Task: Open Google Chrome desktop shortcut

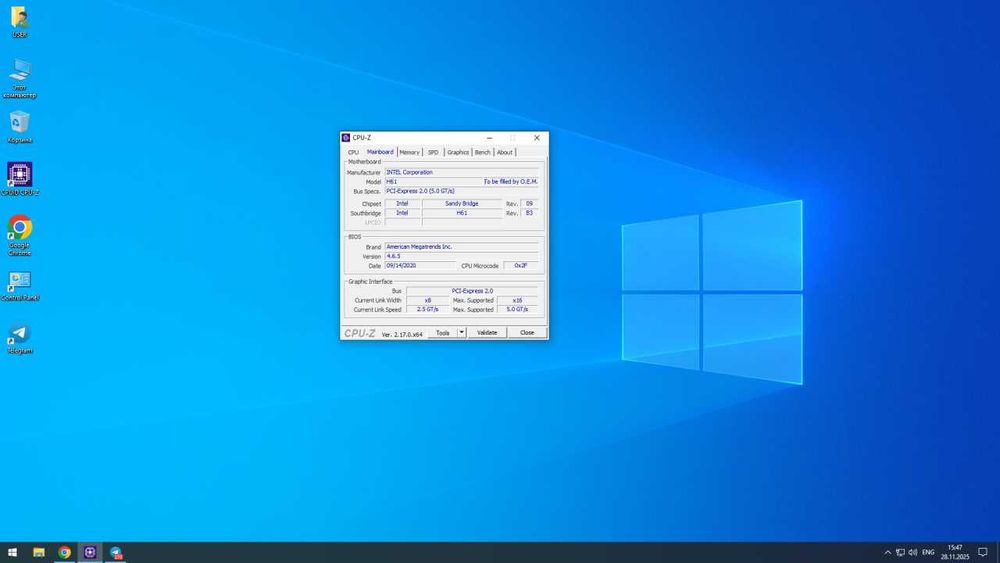Action: point(19,228)
